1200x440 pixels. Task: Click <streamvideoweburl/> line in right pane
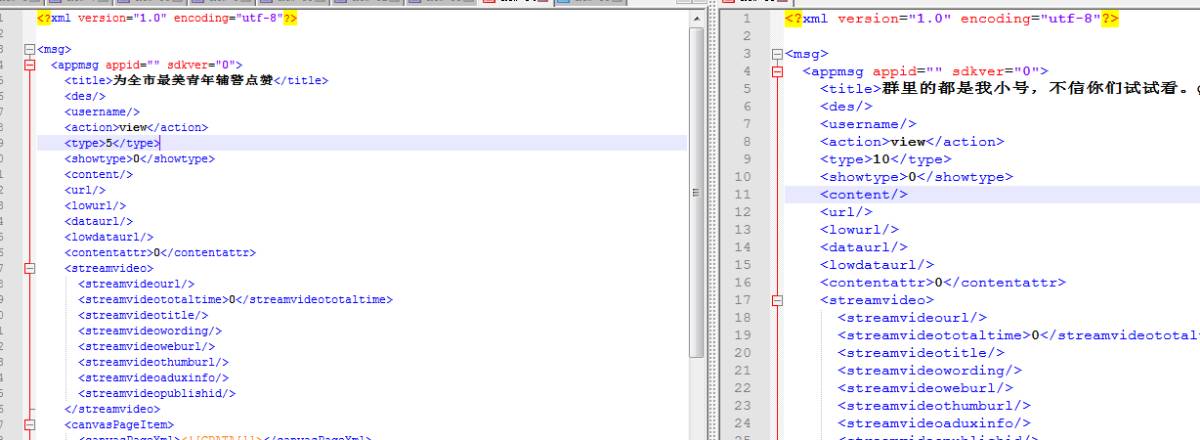(925, 388)
